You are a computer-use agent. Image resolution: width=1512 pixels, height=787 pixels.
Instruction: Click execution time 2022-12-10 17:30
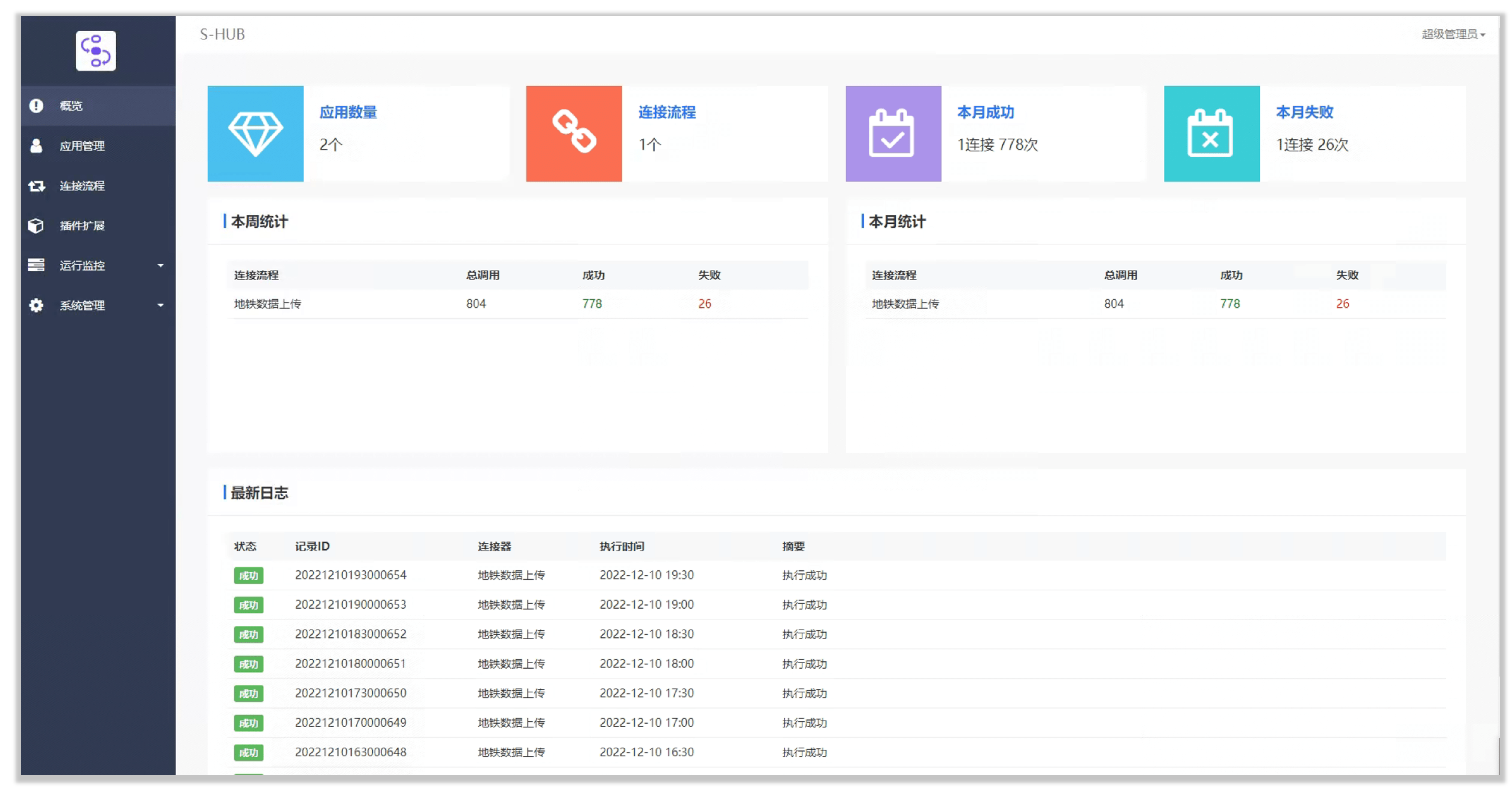pyautogui.click(x=647, y=693)
